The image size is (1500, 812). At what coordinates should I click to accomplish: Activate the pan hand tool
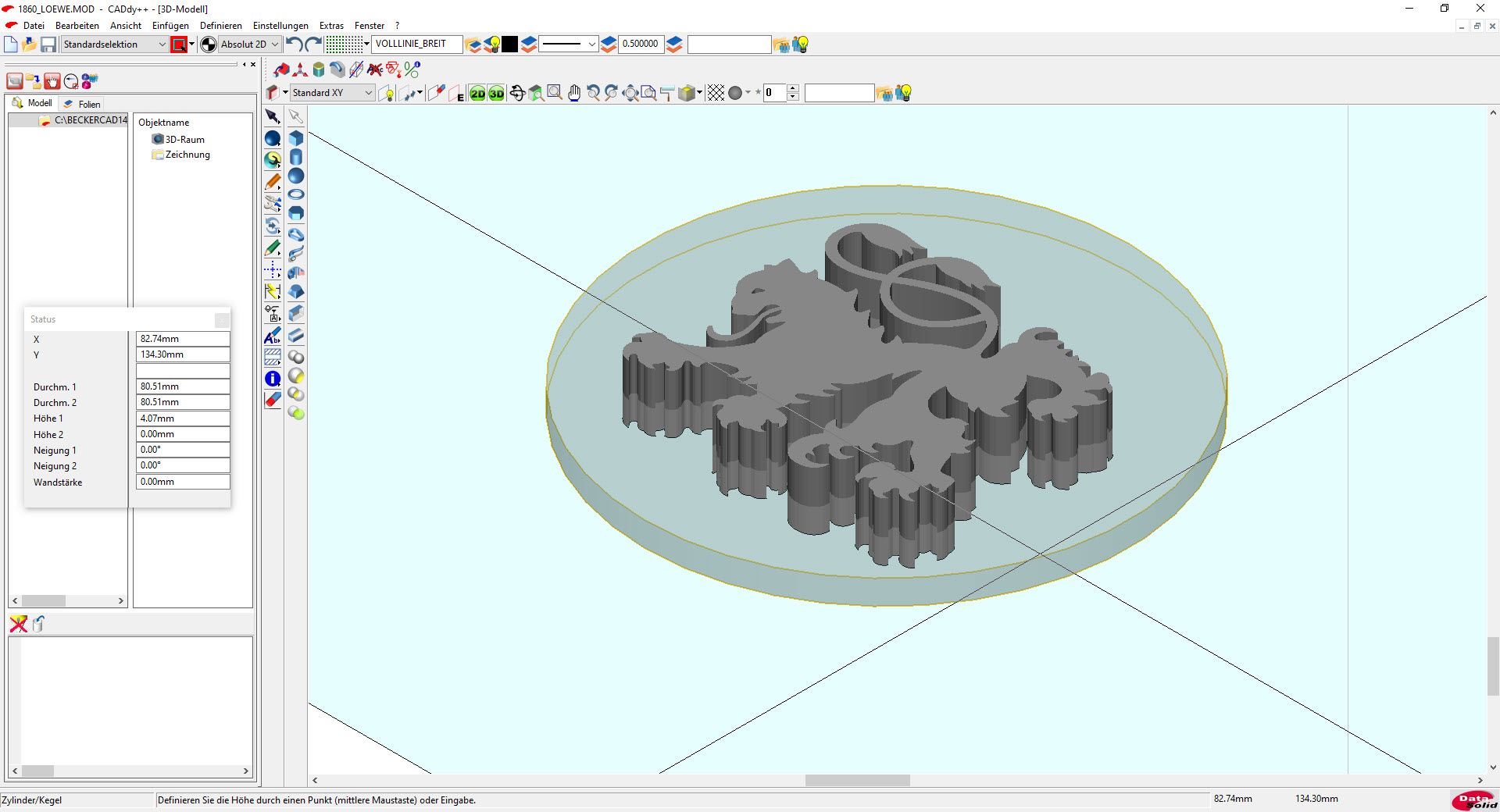coord(574,93)
